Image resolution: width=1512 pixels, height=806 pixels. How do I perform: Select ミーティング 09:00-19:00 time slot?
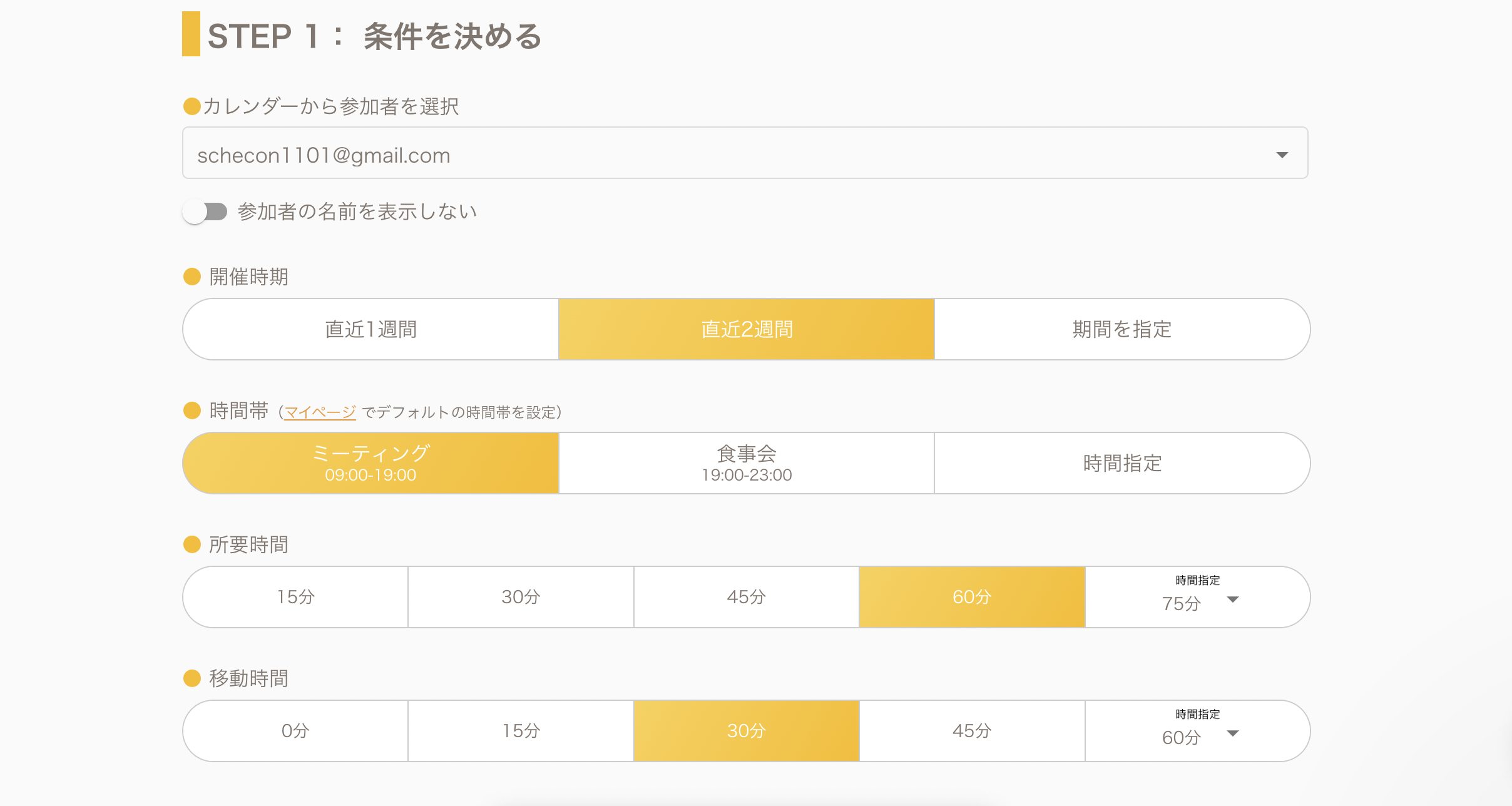click(370, 463)
